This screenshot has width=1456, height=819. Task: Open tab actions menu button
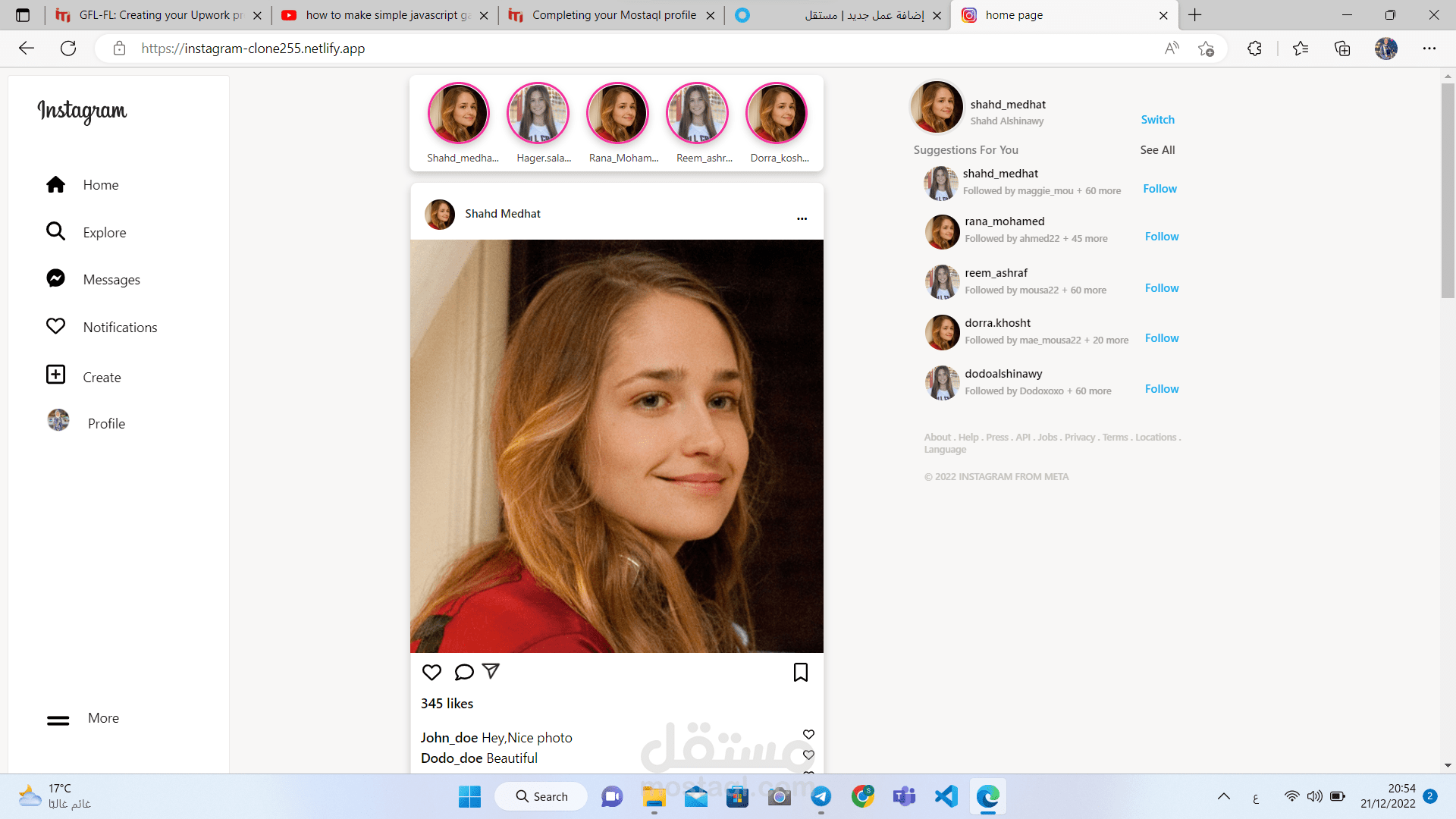[23, 15]
